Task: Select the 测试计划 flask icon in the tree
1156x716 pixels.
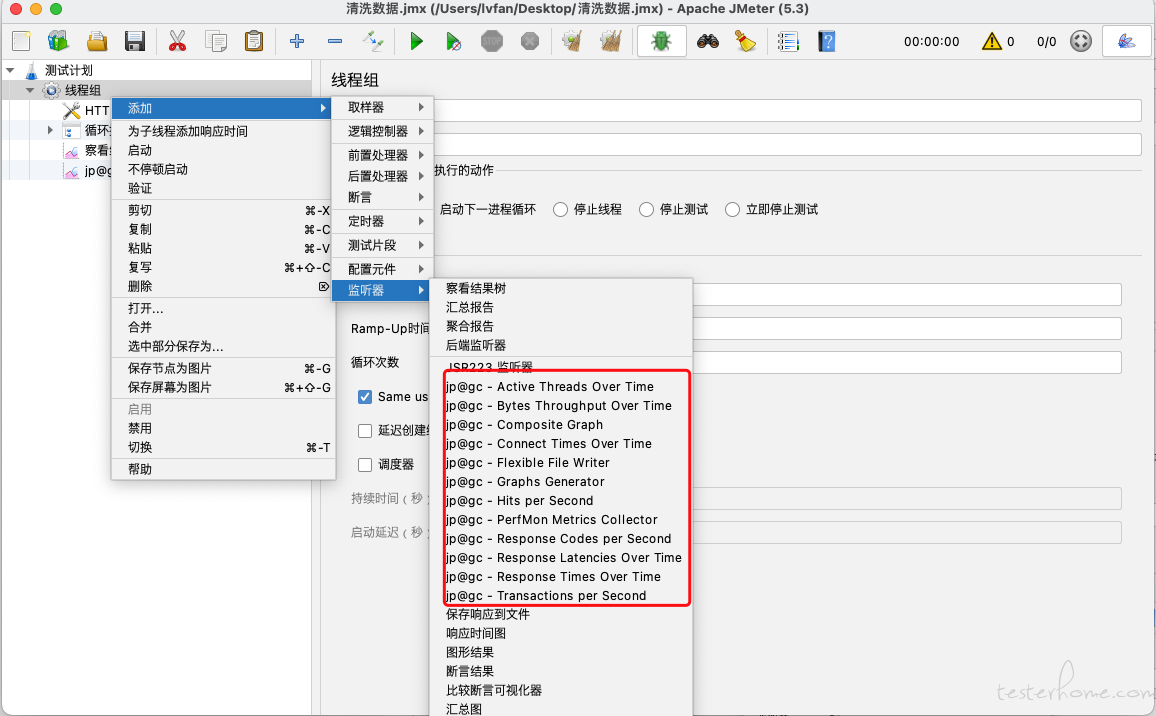Action: point(32,71)
